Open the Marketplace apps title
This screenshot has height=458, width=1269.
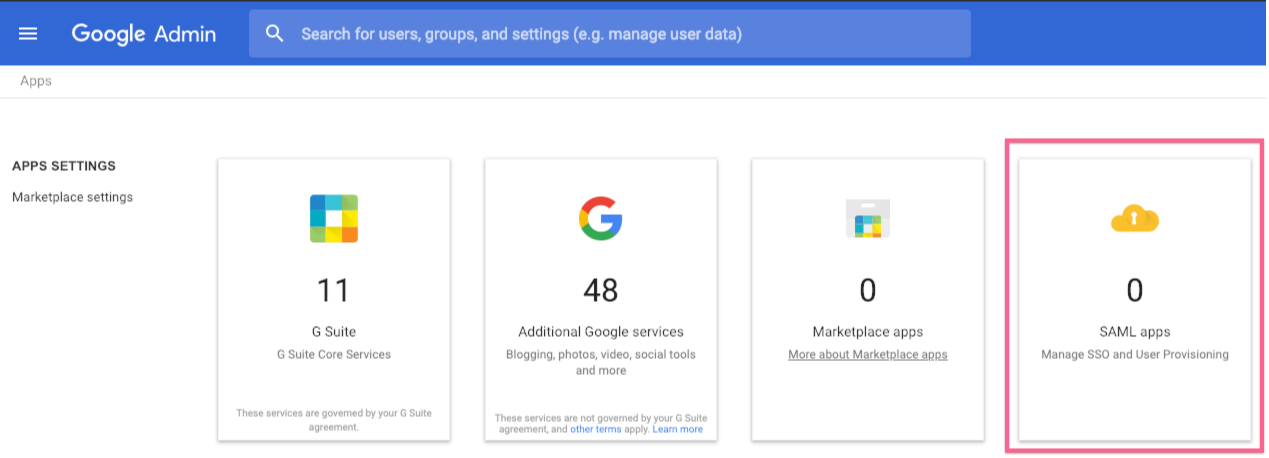pos(867,332)
